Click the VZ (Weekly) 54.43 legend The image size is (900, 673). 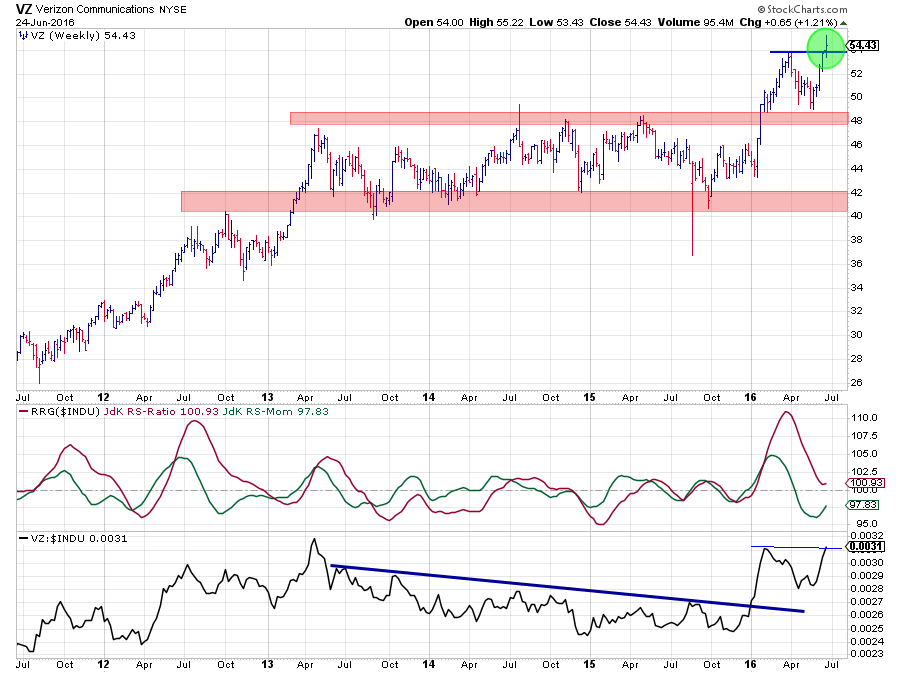pos(83,36)
